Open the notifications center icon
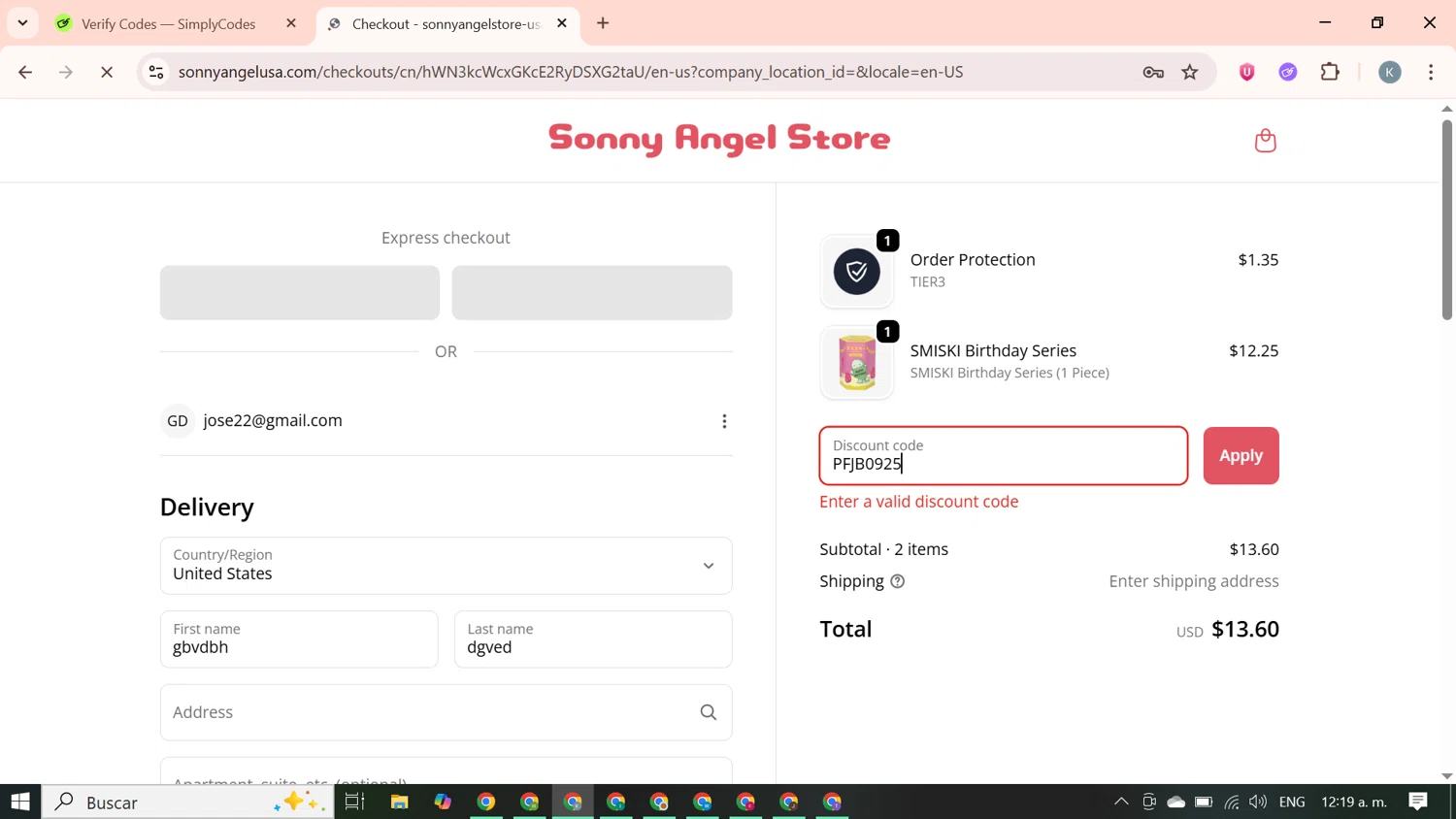 1418,802
